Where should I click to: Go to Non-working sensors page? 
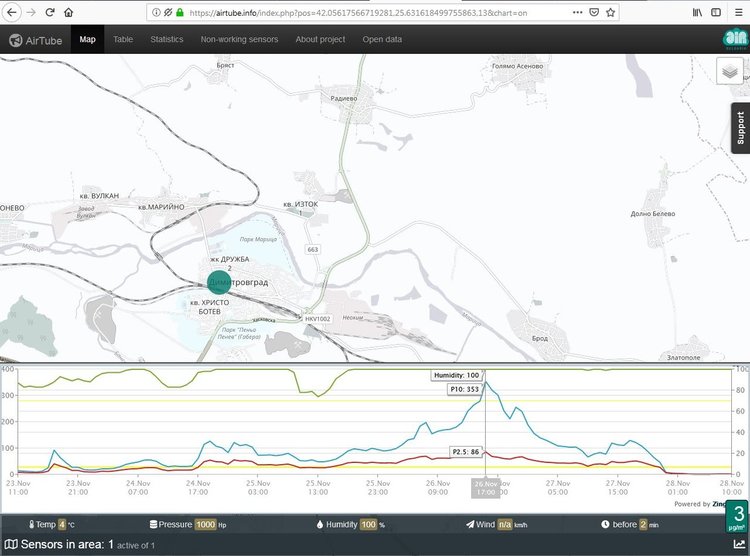pos(239,39)
